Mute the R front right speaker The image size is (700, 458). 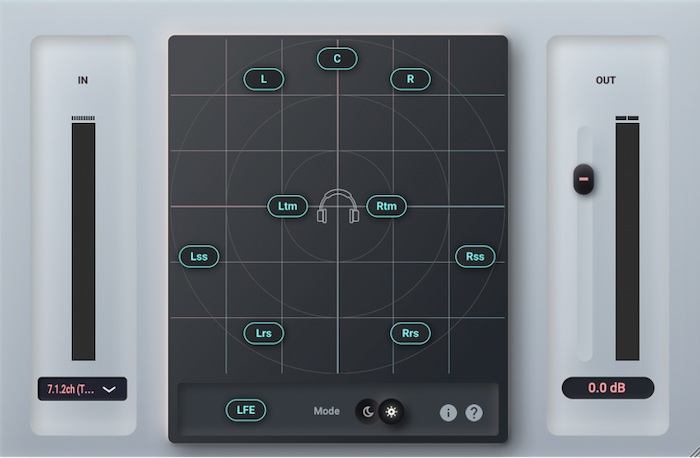[410, 78]
